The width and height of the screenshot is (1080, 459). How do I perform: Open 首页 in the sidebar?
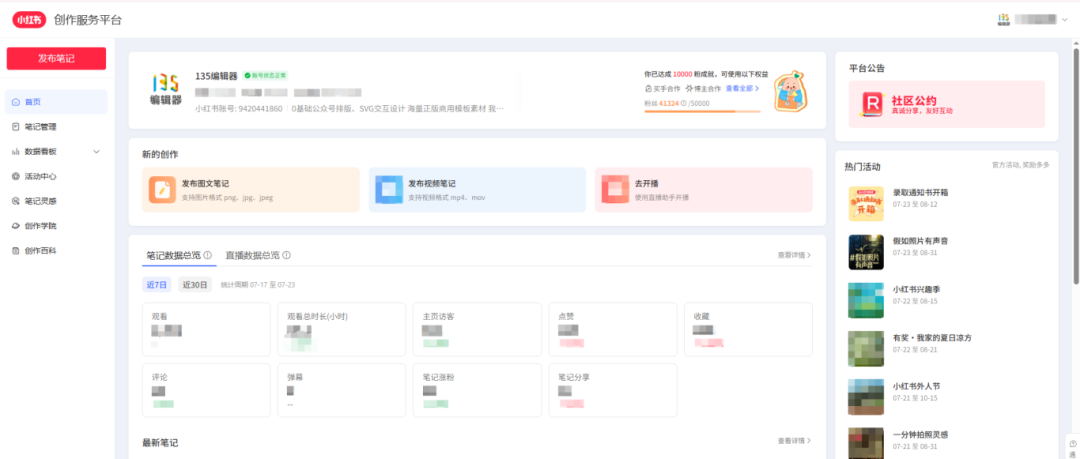click(56, 102)
